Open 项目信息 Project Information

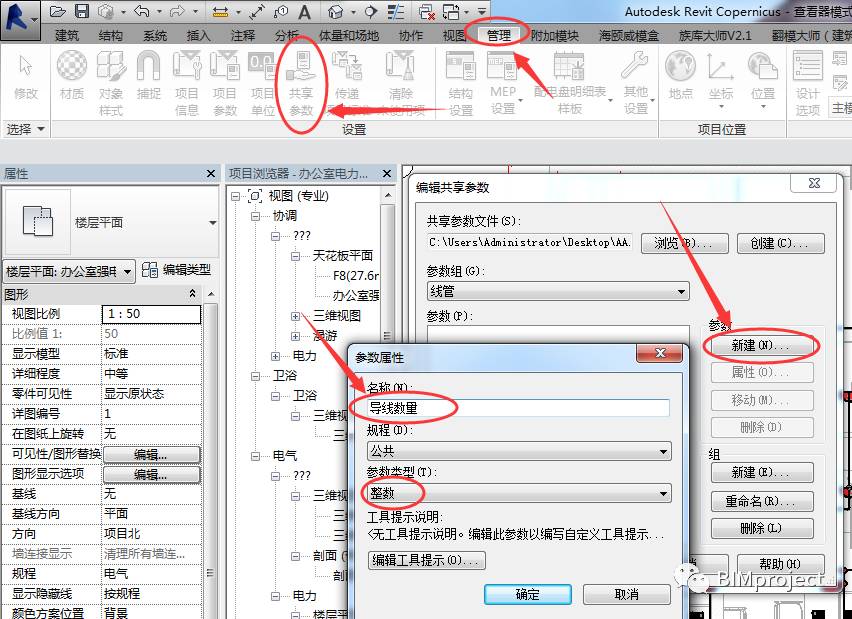pos(186,83)
